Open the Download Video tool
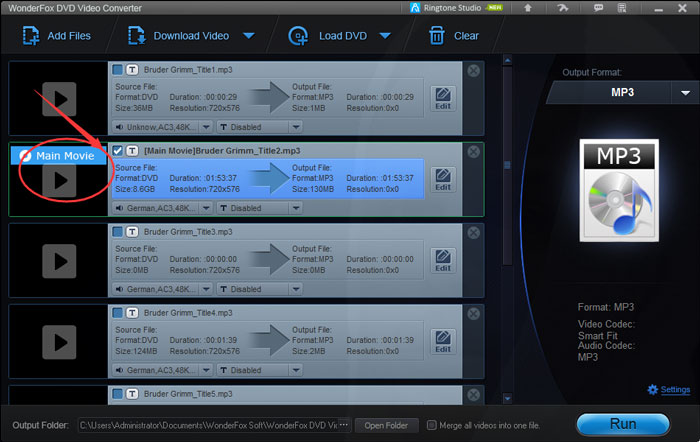 click(x=179, y=36)
